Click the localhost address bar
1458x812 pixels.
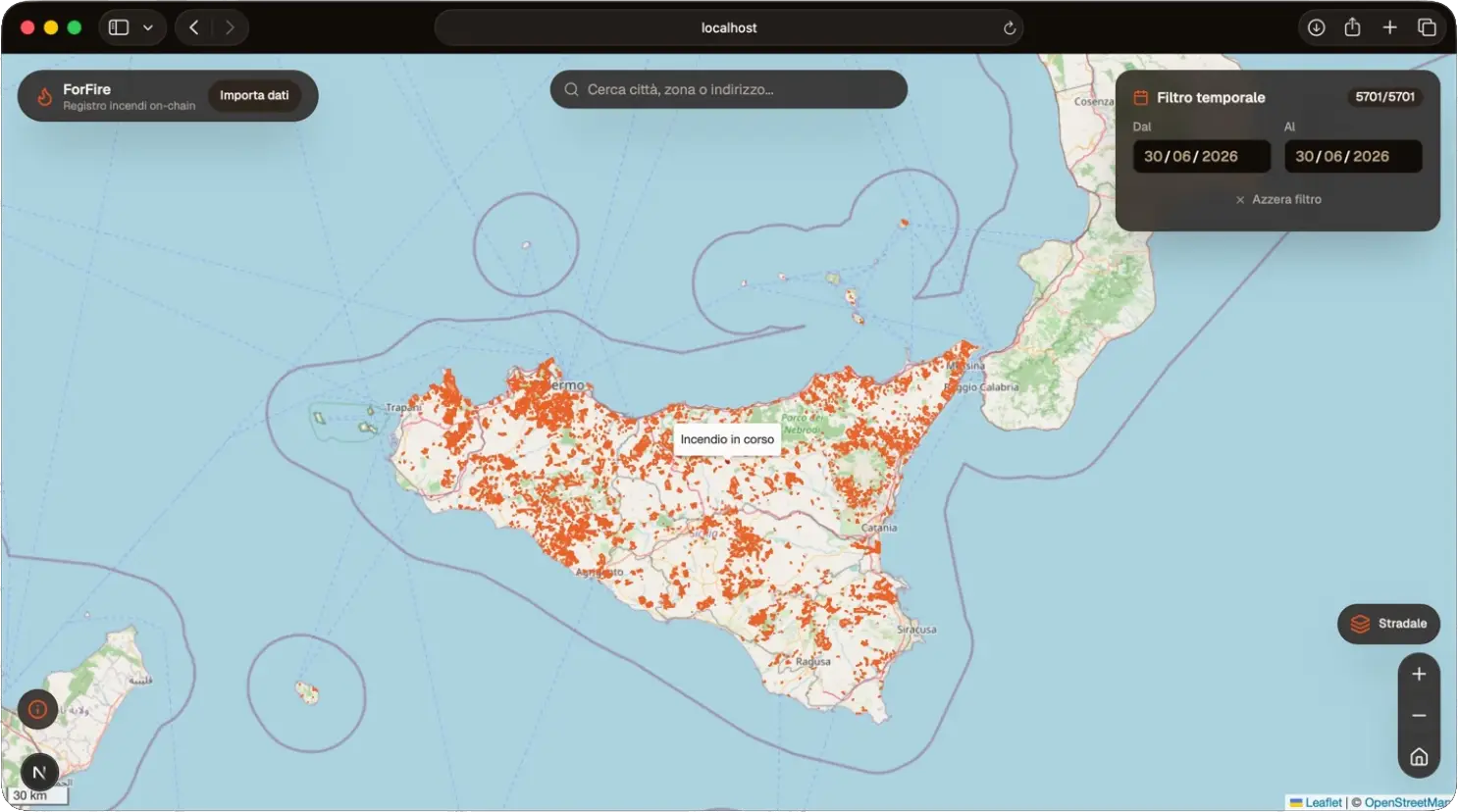[x=729, y=27]
